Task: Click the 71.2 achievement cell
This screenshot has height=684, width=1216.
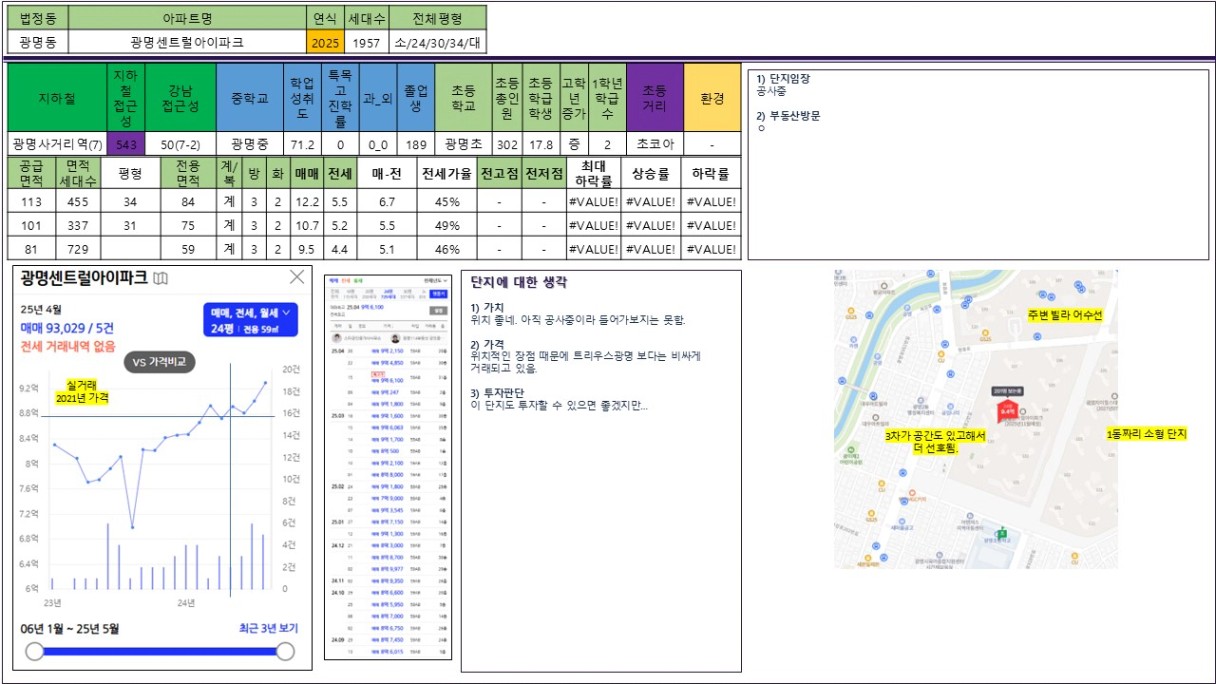Action: point(302,144)
